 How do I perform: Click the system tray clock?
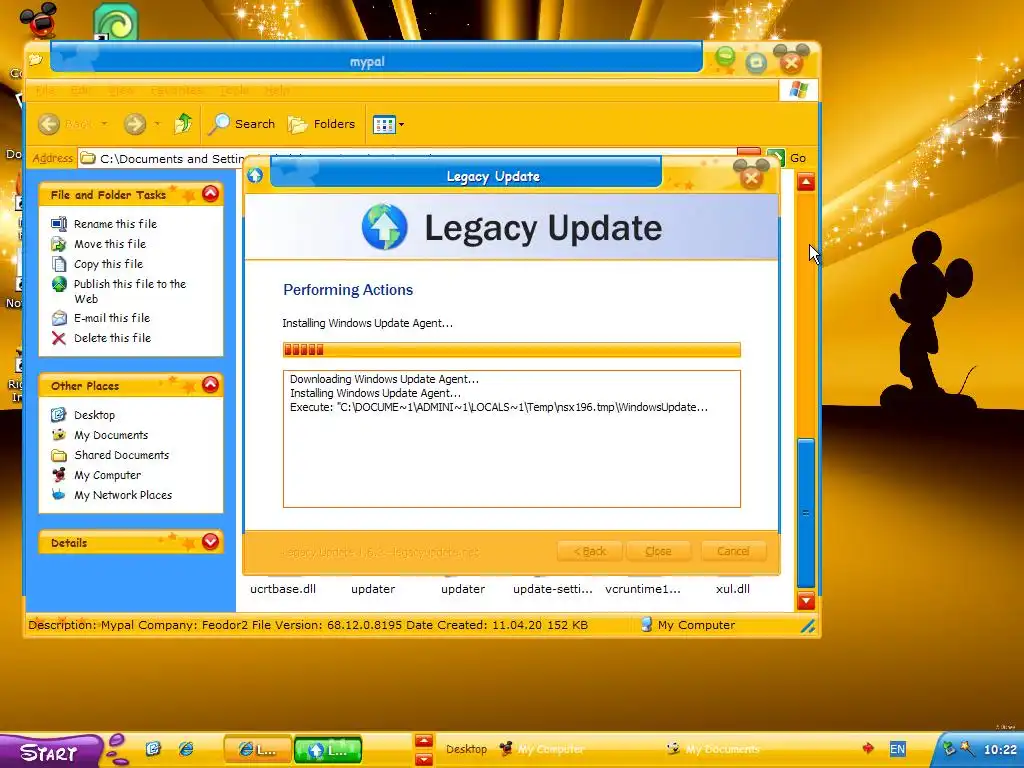point(1000,750)
